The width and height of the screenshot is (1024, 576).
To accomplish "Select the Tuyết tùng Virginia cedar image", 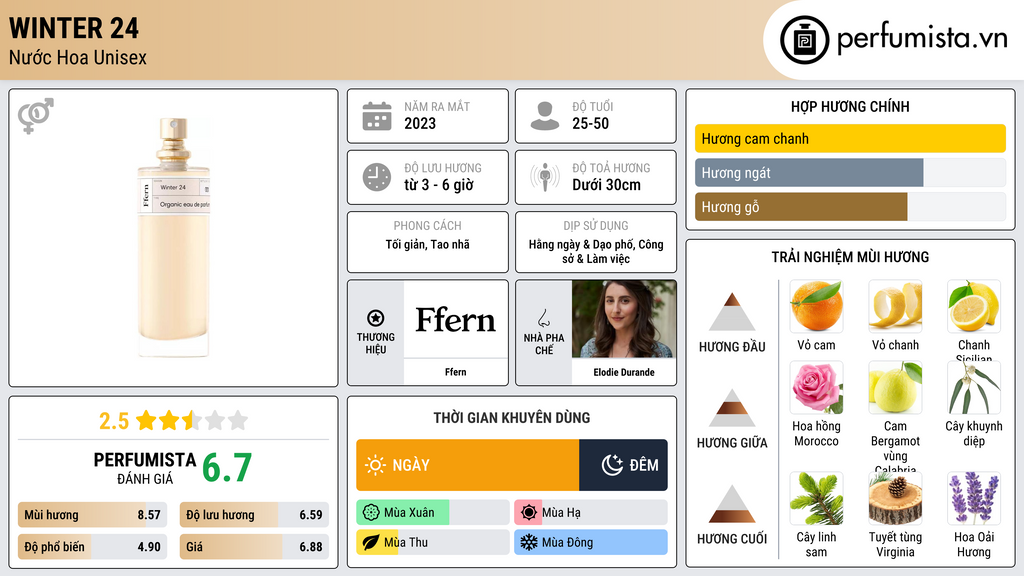I will pos(895,499).
